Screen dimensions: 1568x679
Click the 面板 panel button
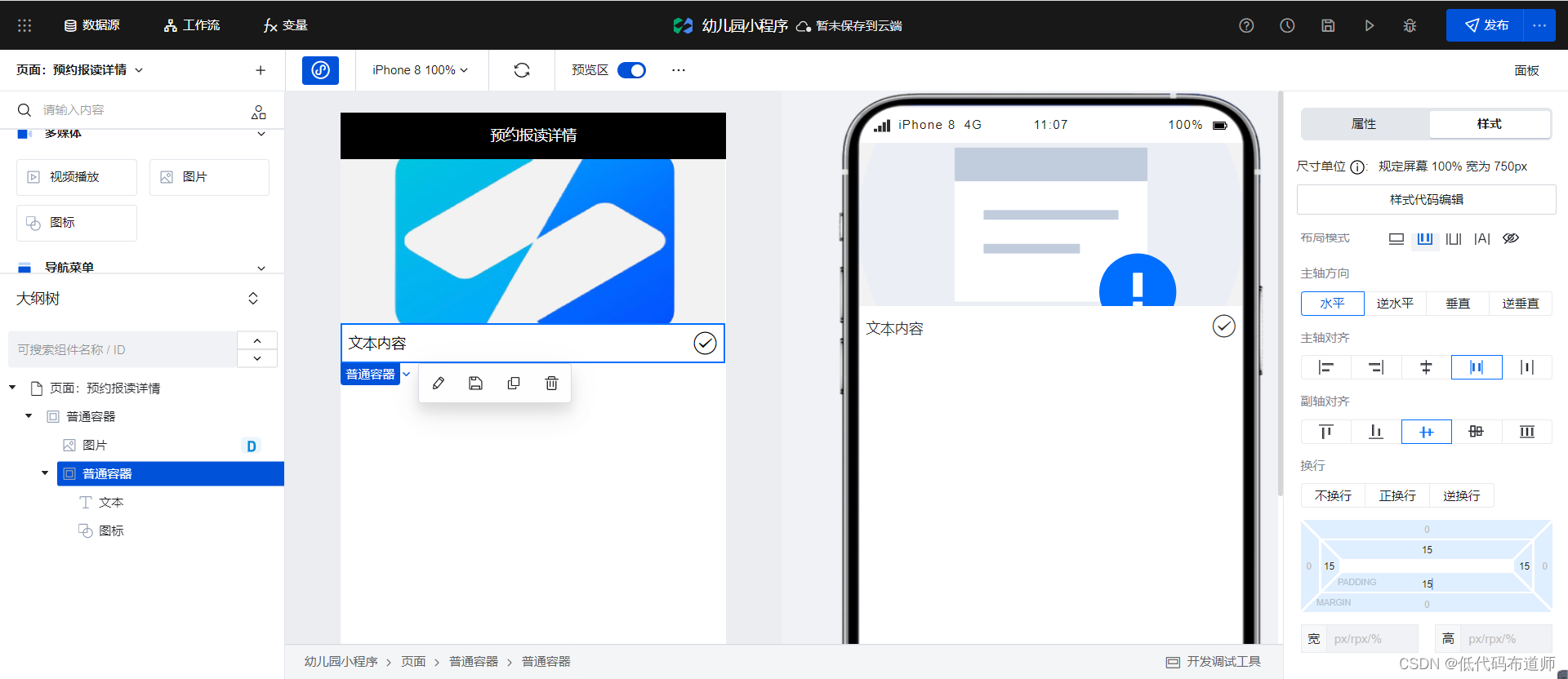click(1526, 70)
